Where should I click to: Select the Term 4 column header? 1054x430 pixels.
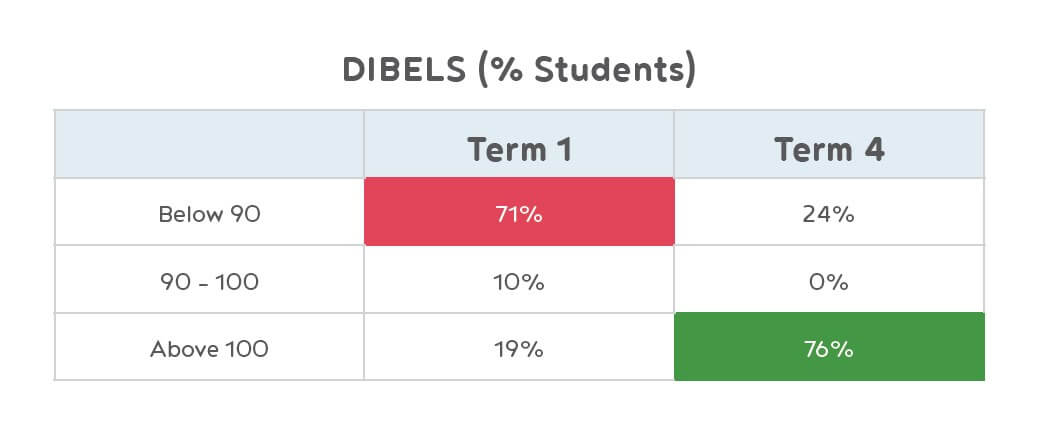coord(829,149)
